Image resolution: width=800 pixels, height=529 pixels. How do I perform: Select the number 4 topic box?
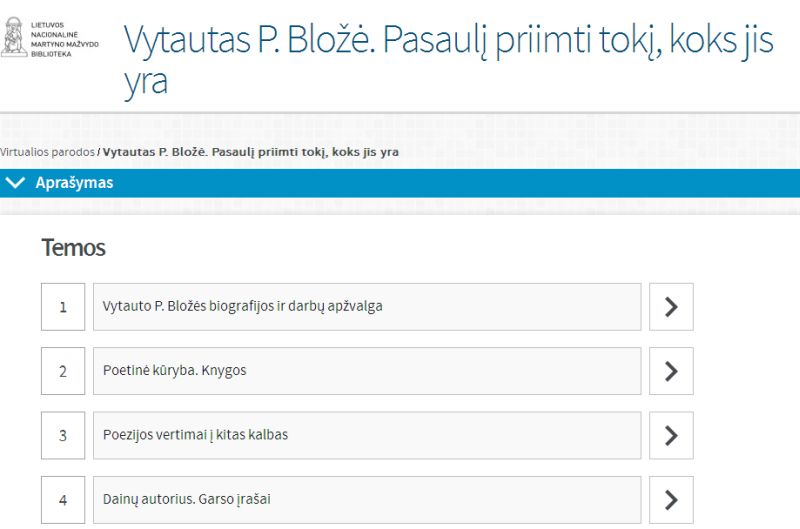(x=63, y=500)
